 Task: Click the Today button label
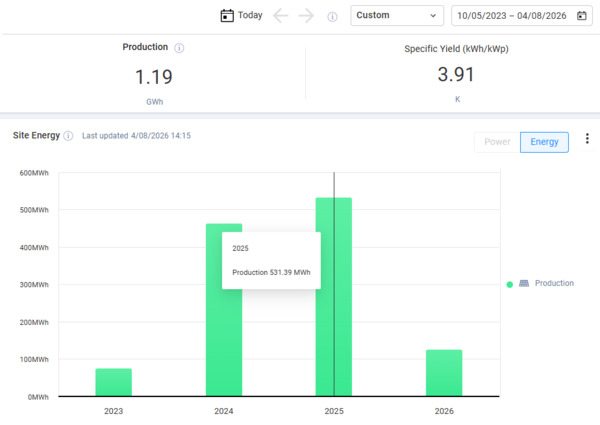(x=250, y=16)
